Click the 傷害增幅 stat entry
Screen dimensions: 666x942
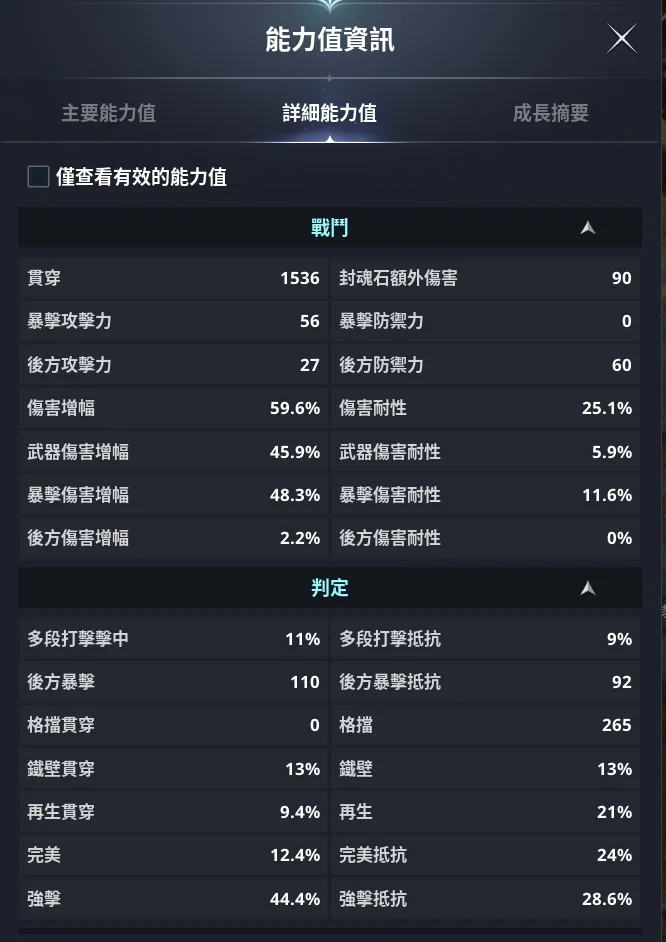click(x=173, y=408)
